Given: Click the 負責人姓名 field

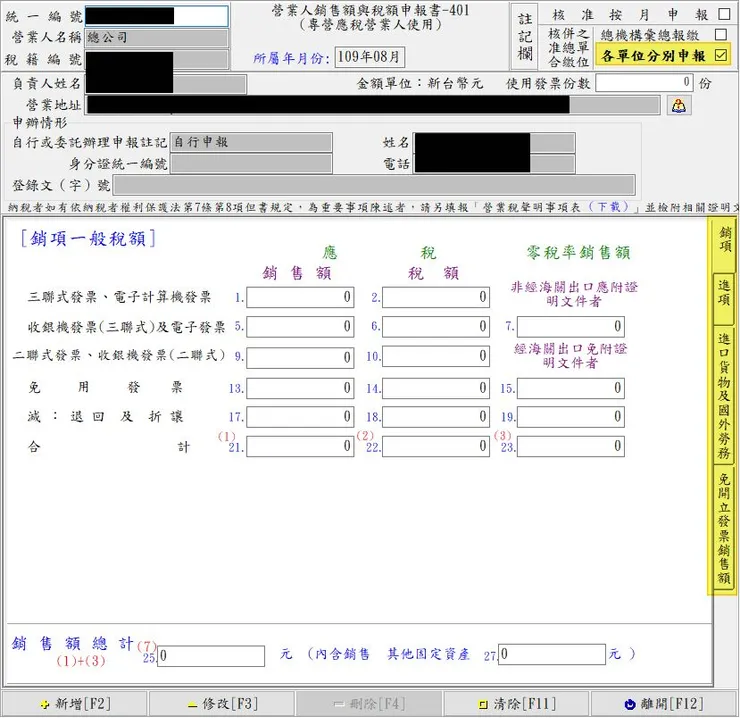Looking at the screenshot, I should [166, 84].
